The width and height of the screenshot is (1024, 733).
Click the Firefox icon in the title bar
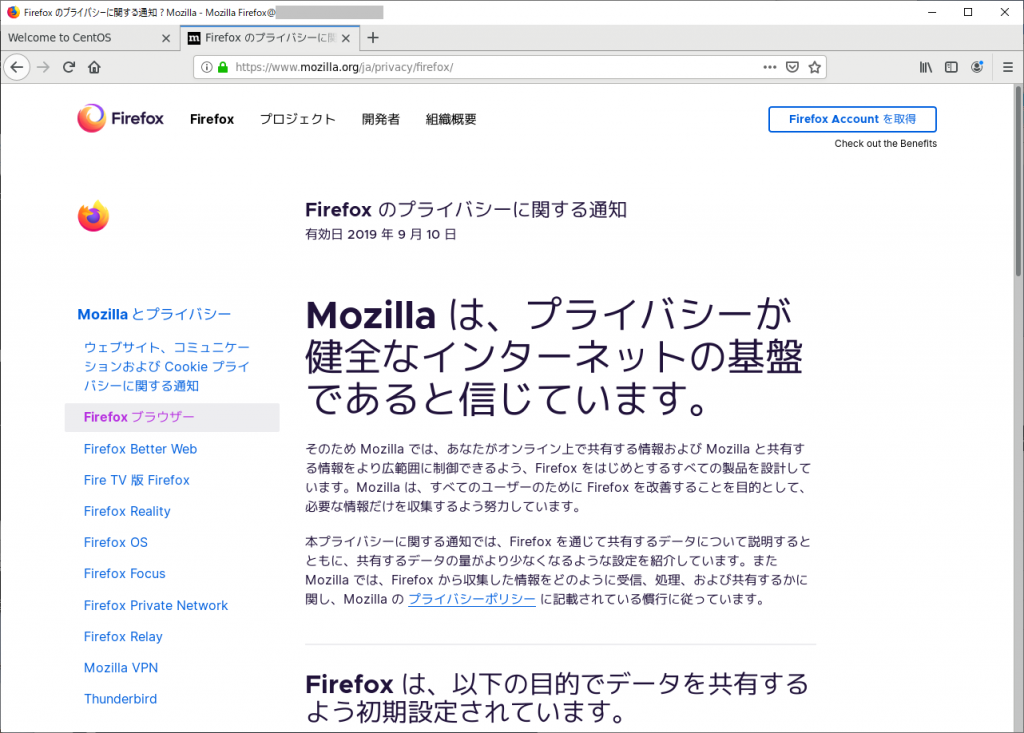point(12,12)
